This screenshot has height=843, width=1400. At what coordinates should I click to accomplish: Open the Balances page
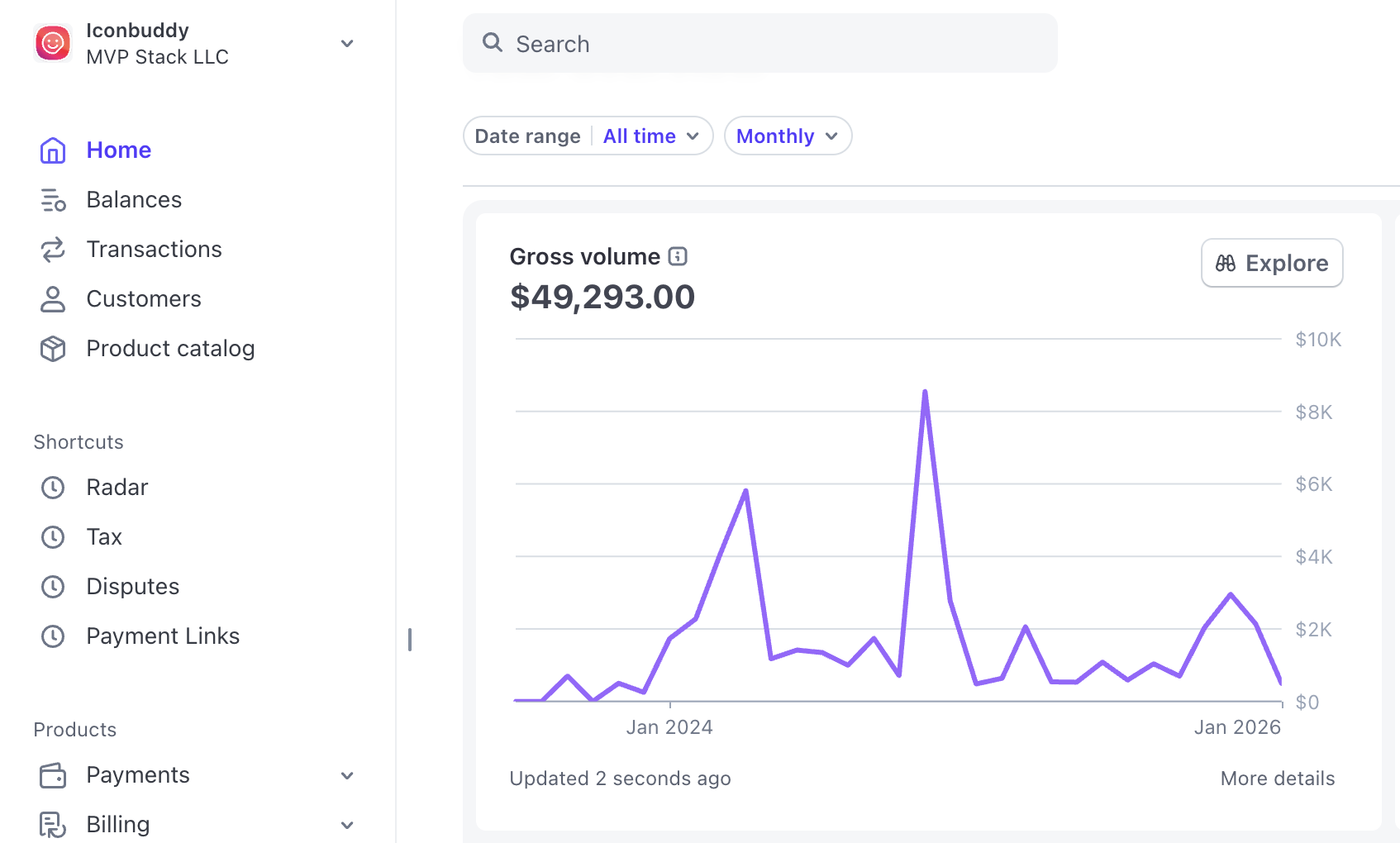134,200
